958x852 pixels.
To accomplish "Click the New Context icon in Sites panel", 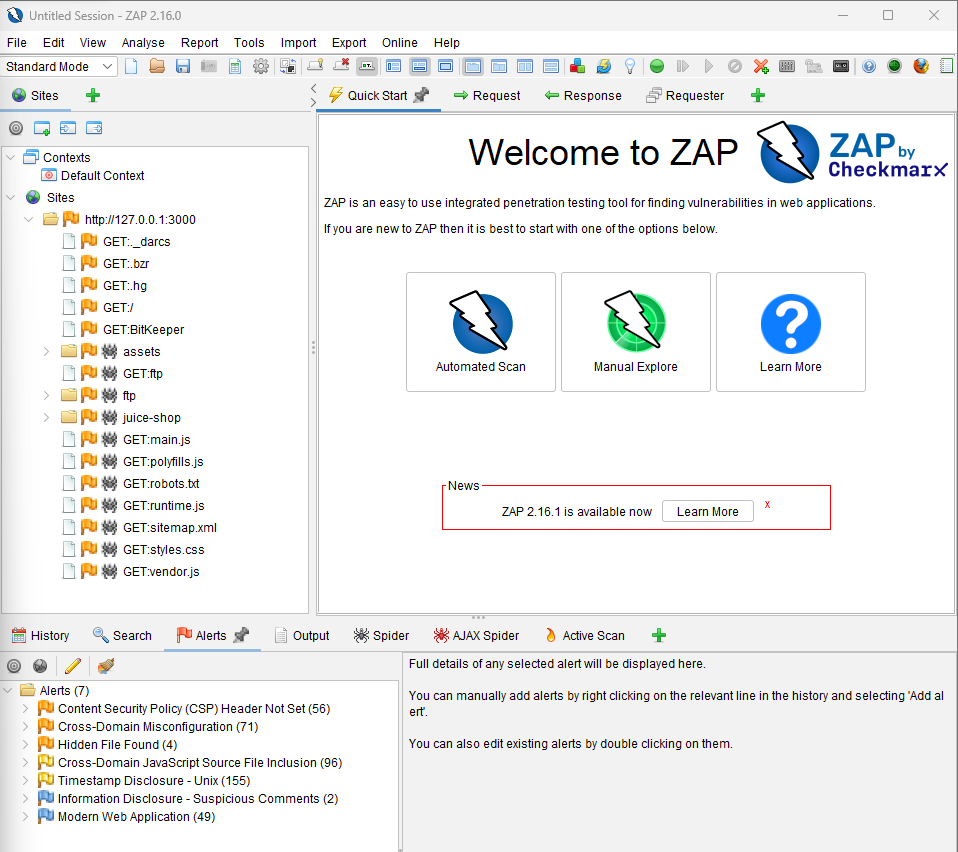I will pos(42,128).
